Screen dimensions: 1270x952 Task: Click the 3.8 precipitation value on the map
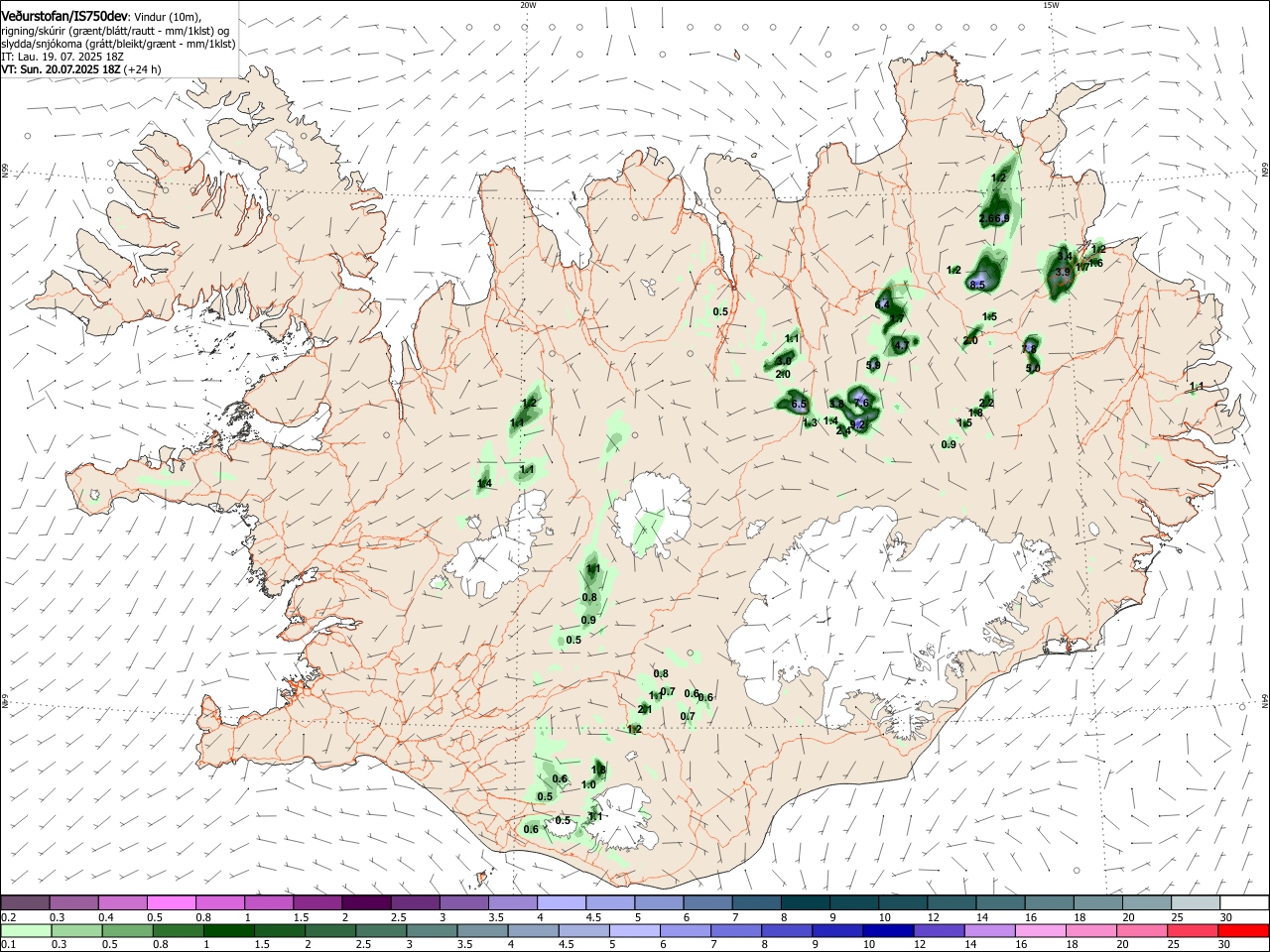click(836, 404)
